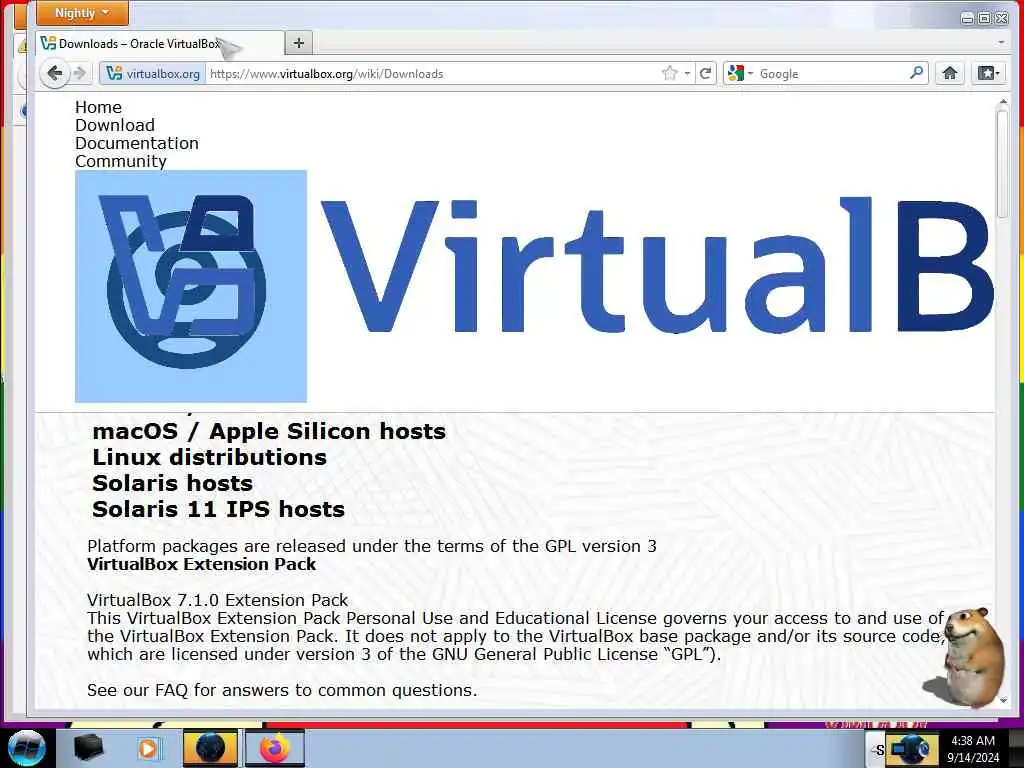The image size is (1024, 768).
Task: Click the page scroll-up arrow
Action: tap(1003, 102)
